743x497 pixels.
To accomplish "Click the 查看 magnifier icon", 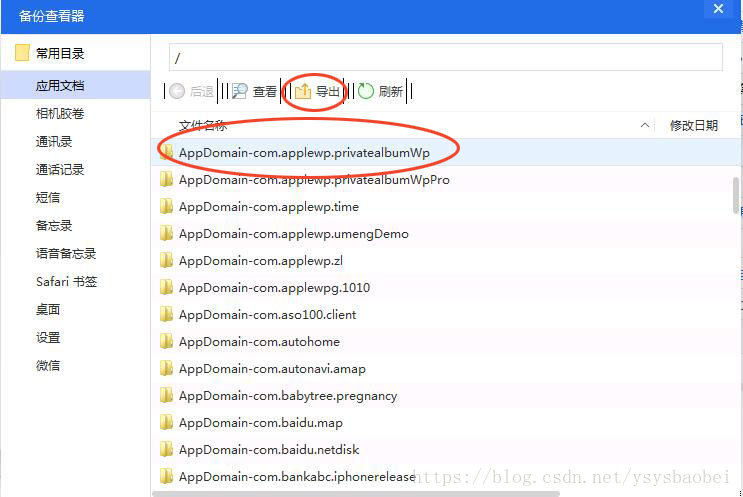I will pos(239,91).
